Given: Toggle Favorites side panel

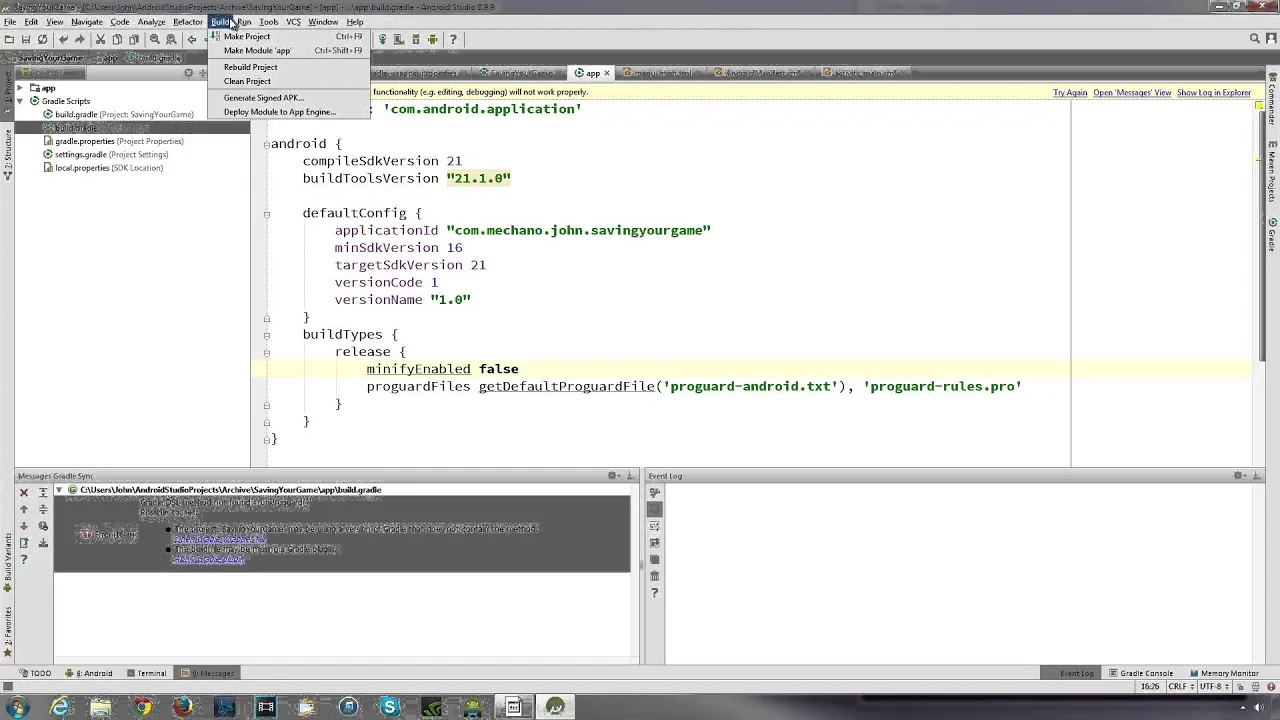Looking at the screenshot, I should click(7, 632).
